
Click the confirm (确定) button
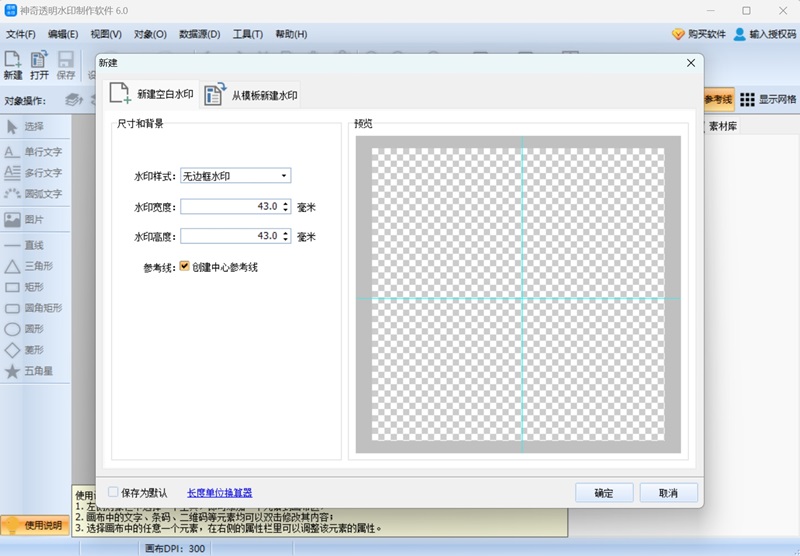click(x=604, y=493)
